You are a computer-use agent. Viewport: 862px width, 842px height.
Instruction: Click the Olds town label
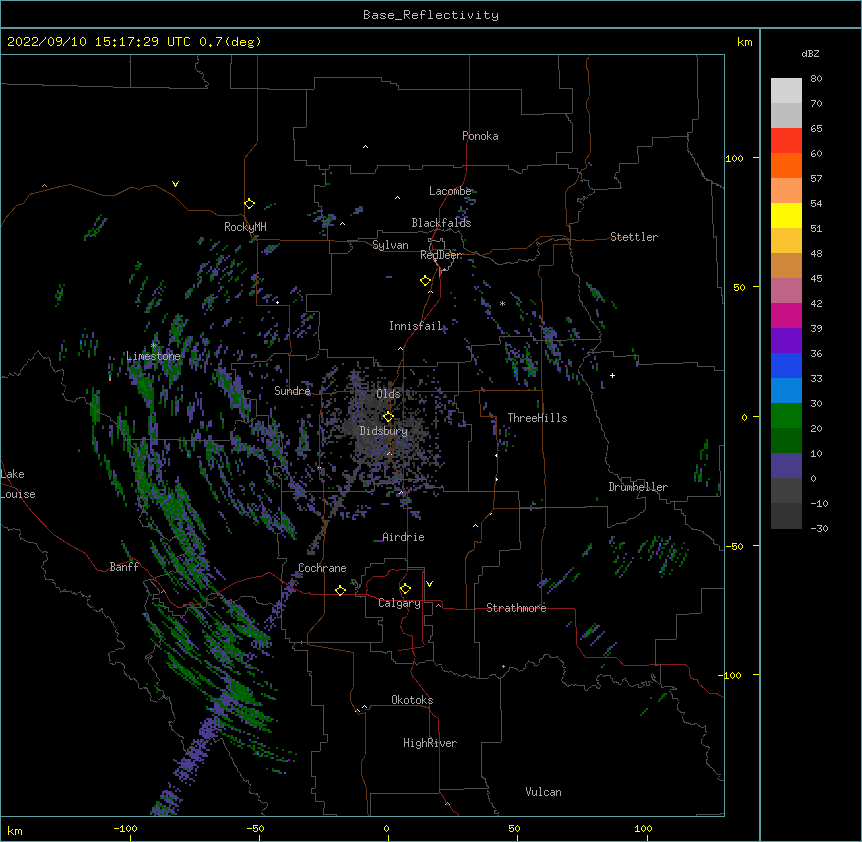[388, 394]
